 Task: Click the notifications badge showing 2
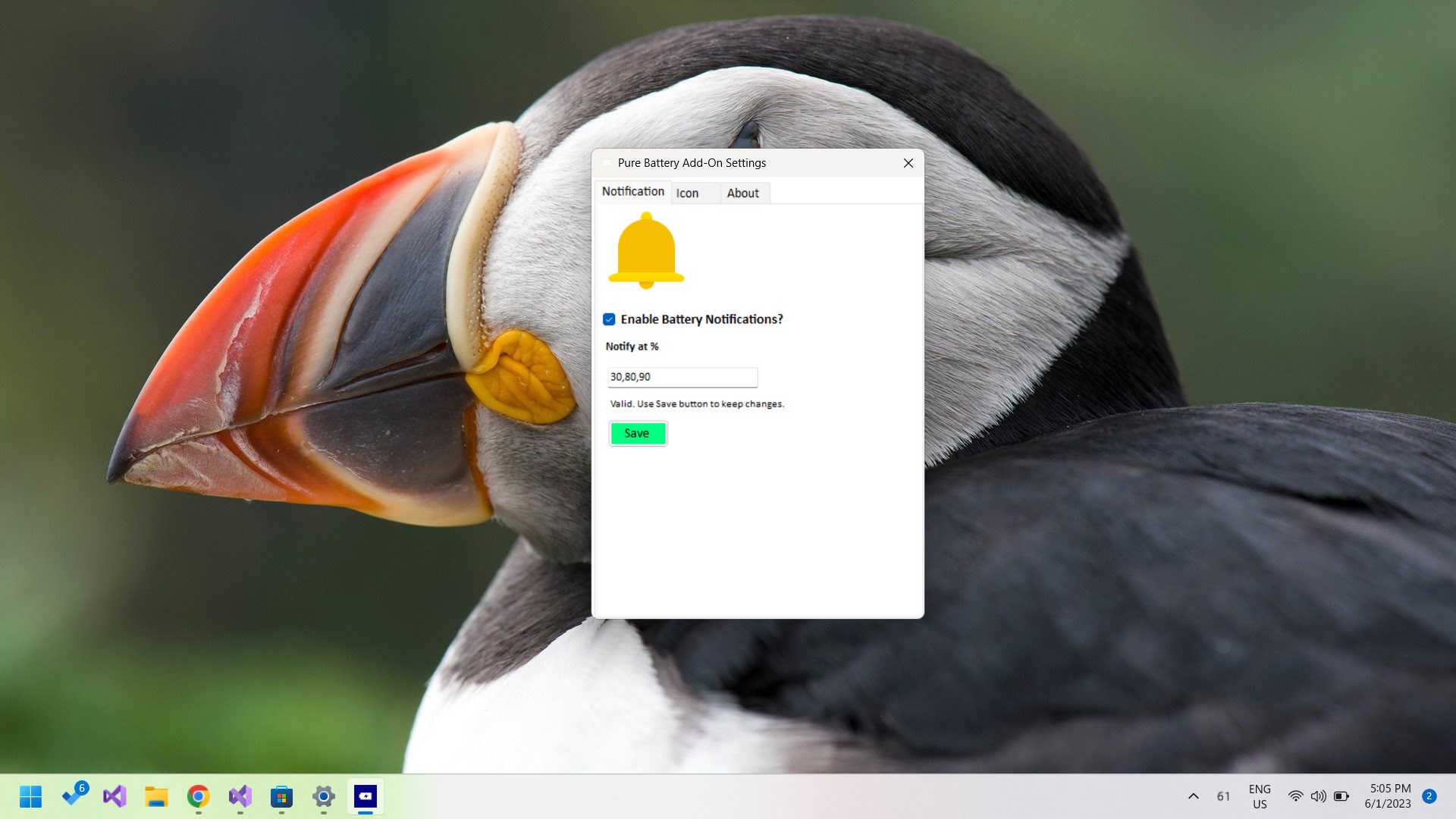pos(1430,796)
